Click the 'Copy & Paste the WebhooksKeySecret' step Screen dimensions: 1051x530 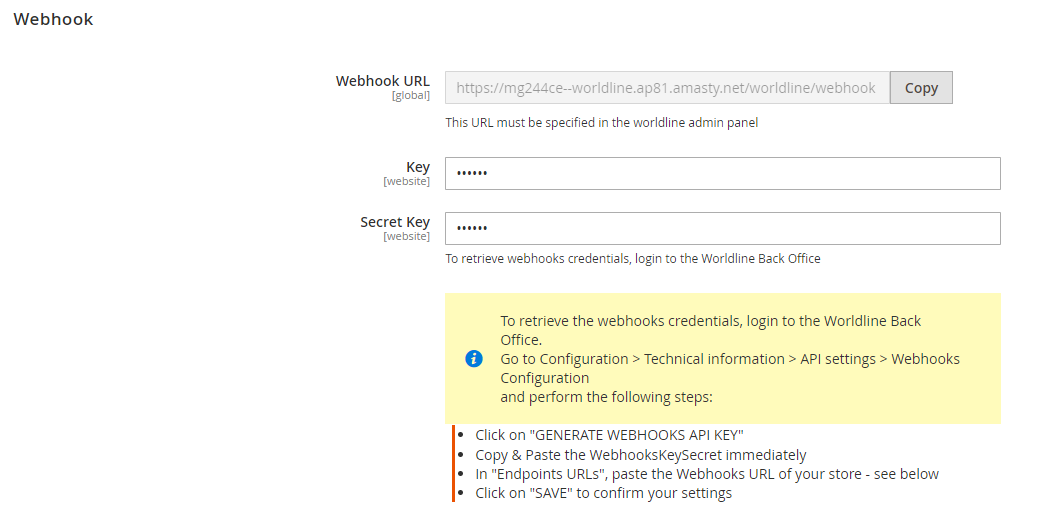(x=641, y=455)
